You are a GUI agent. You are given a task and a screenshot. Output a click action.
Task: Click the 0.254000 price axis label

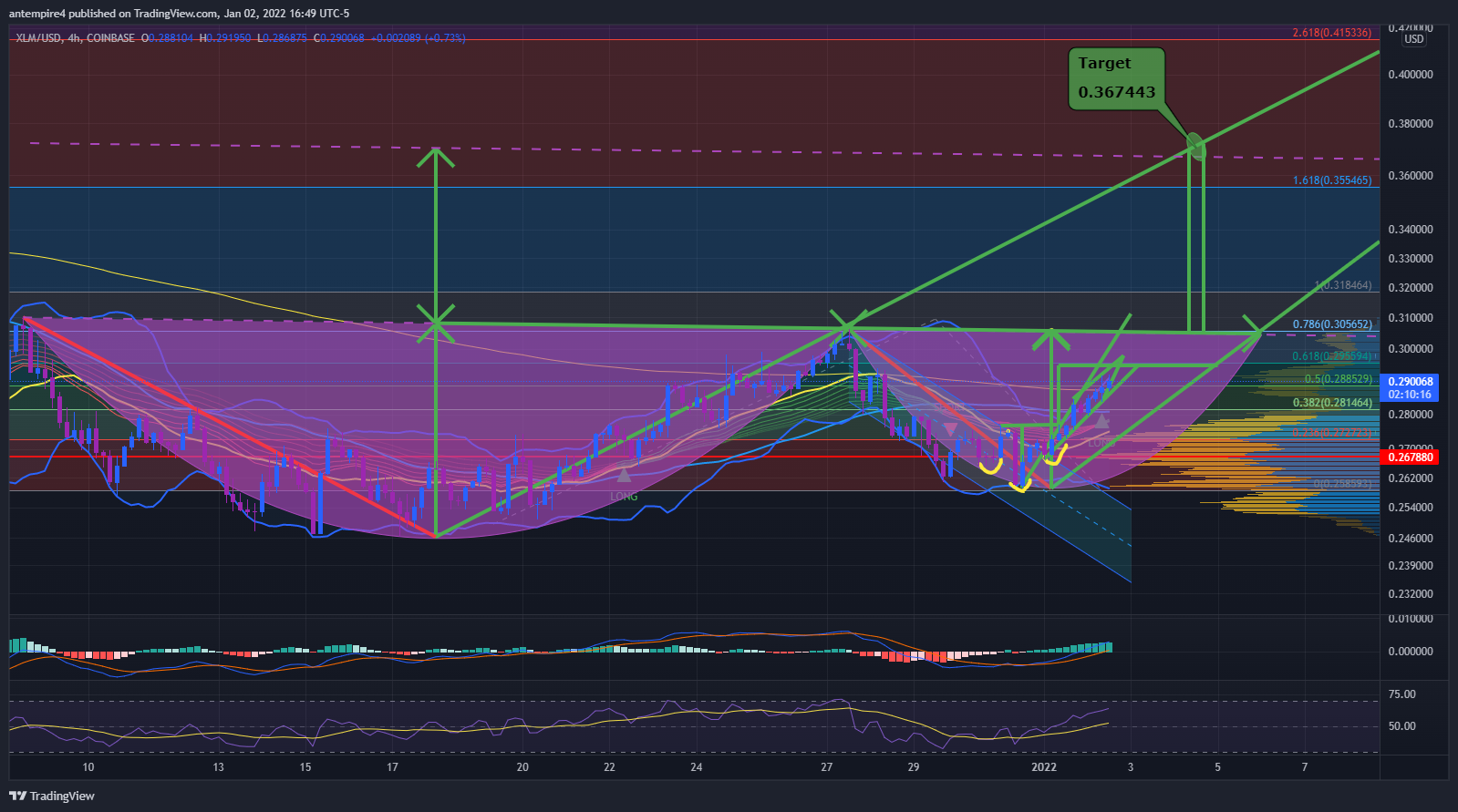[x=1412, y=508]
